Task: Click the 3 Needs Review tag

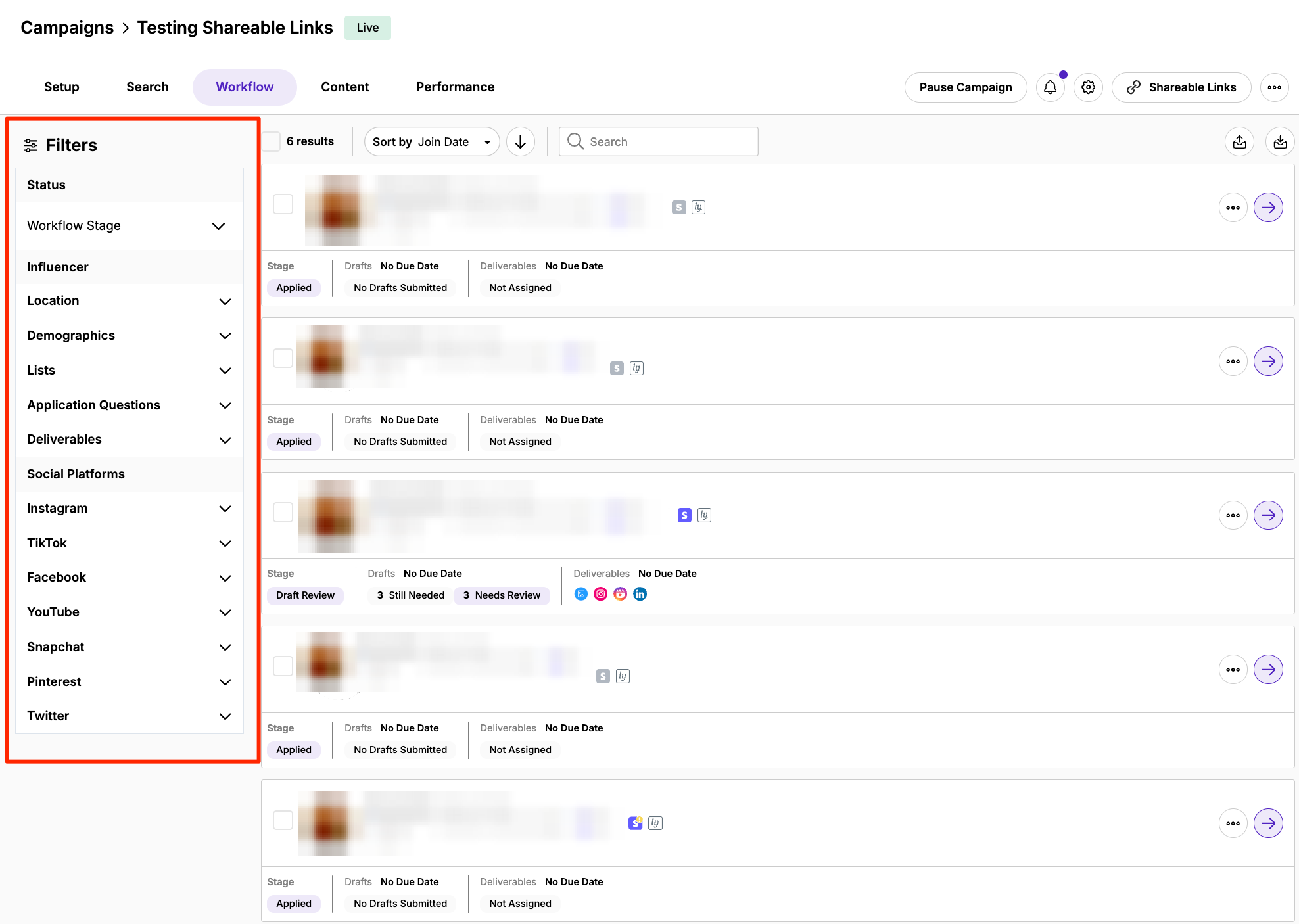Action: pos(502,595)
